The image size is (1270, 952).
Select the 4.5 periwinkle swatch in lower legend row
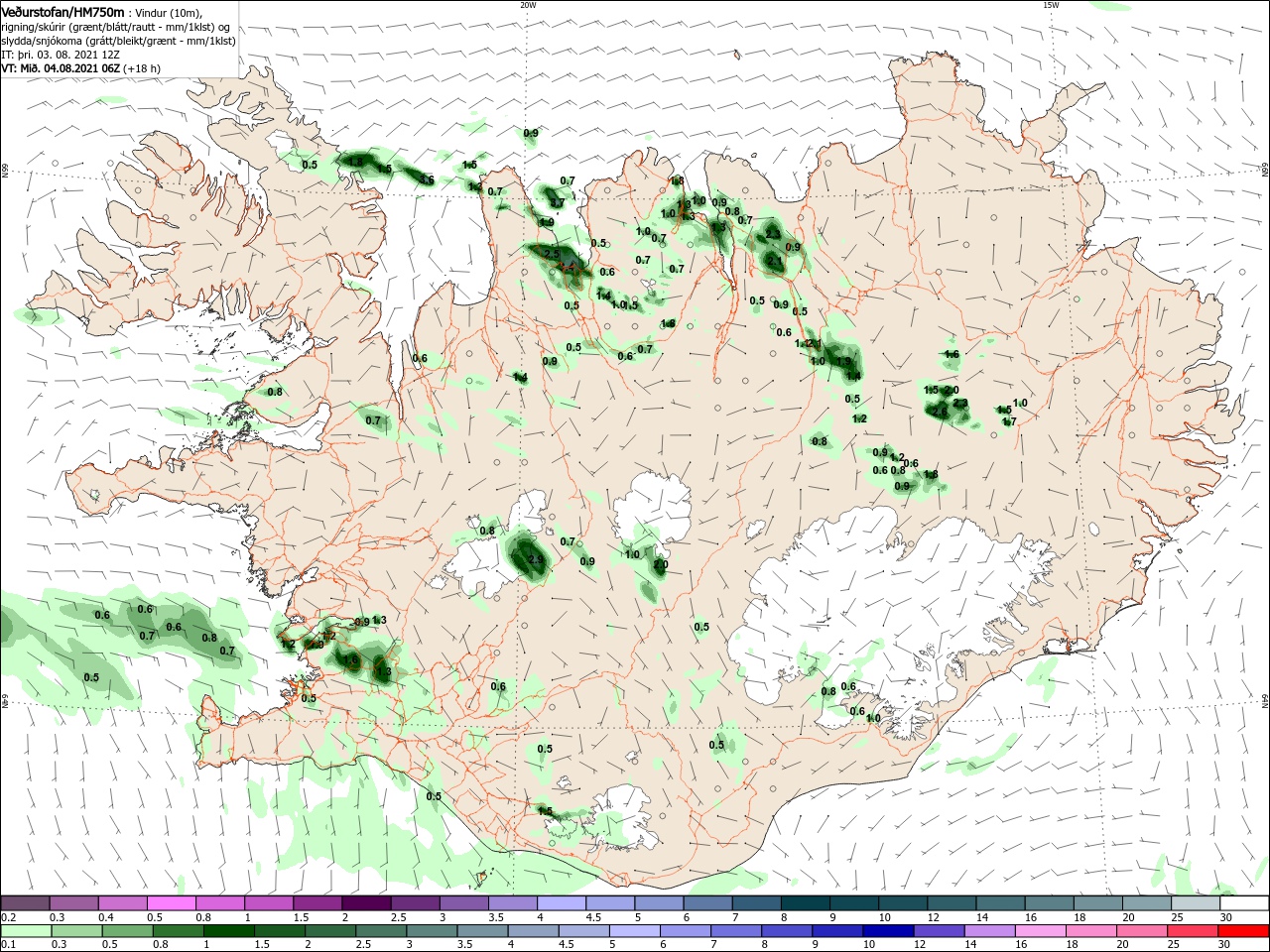pos(583,931)
